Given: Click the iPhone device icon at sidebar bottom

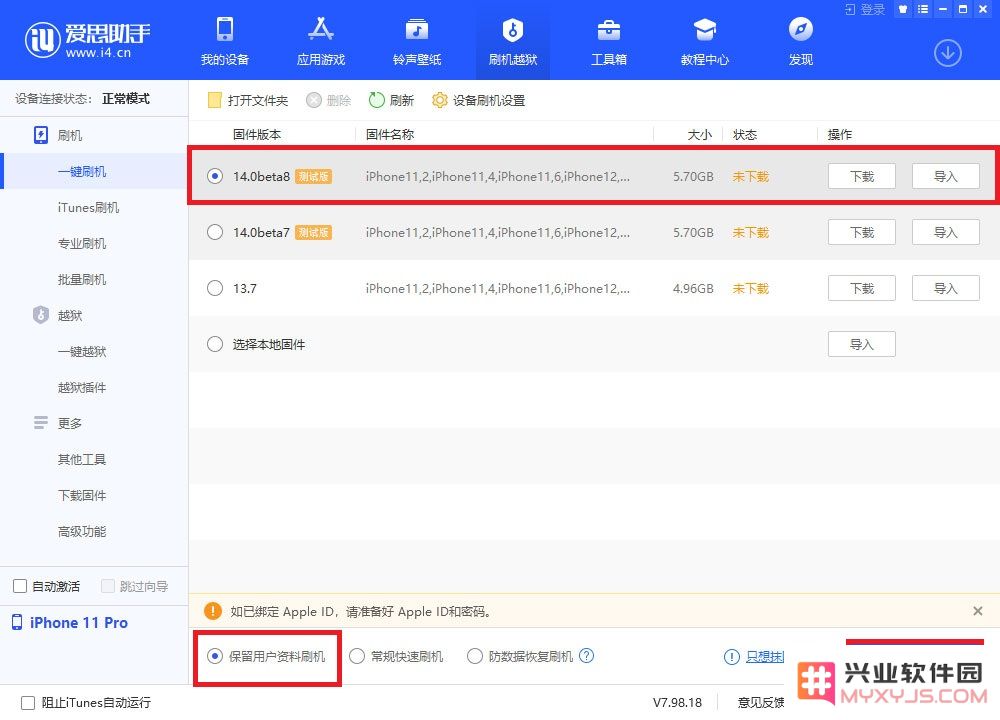Looking at the screenshot, I should [x=17, y=622].
